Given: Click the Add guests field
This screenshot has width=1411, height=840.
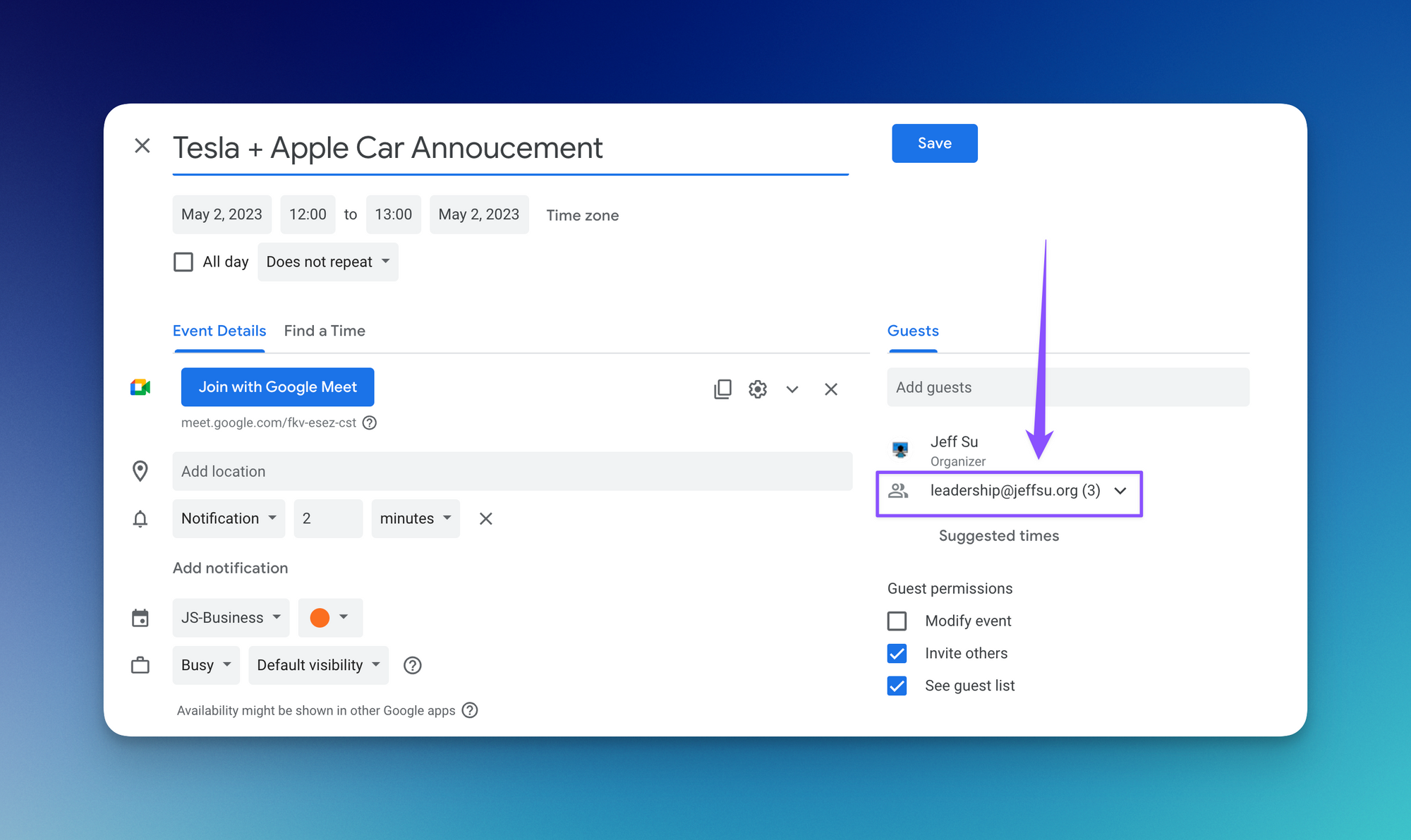Looking at the screenshot, I should coord(1067,387).
